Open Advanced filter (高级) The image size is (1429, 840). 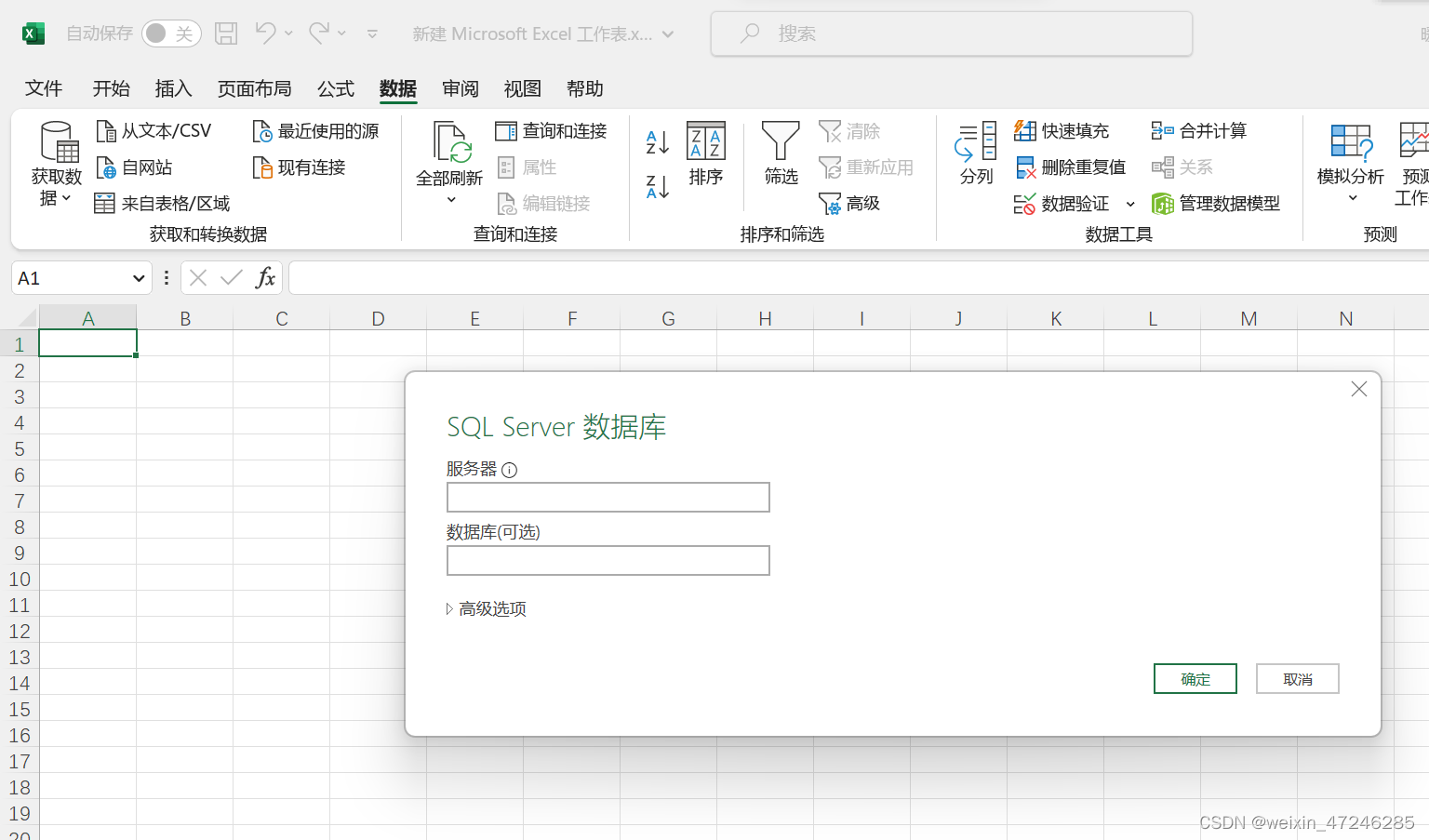click(x=849, y=204)
